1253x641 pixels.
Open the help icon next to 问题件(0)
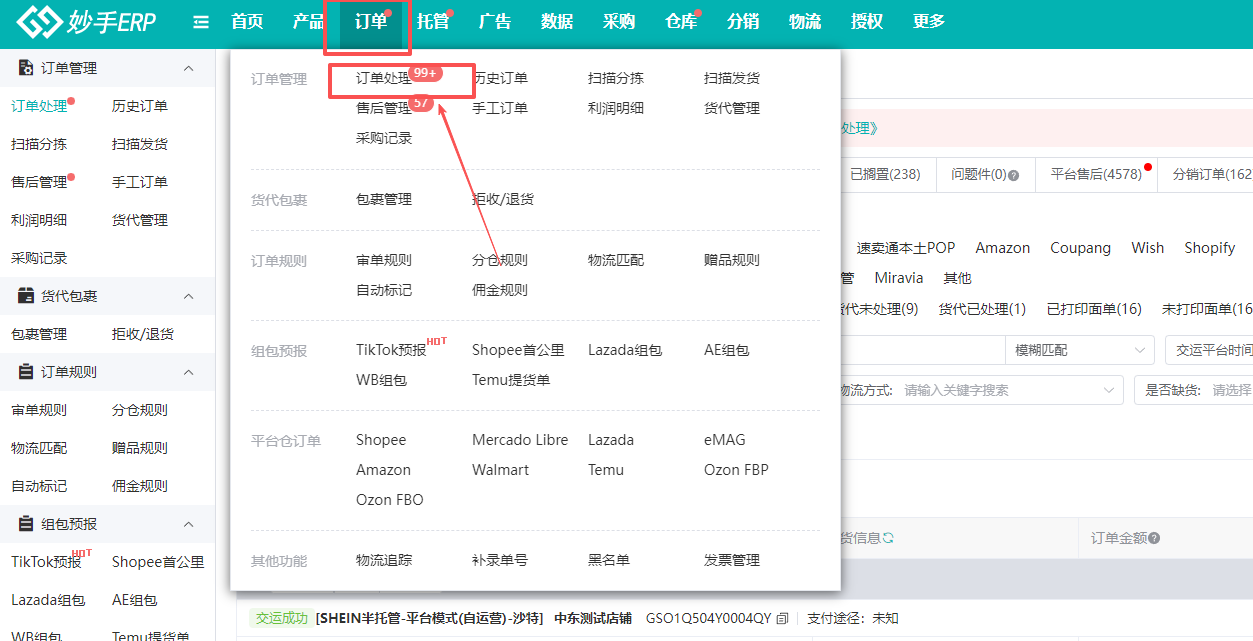click(x=1014, y=174)
